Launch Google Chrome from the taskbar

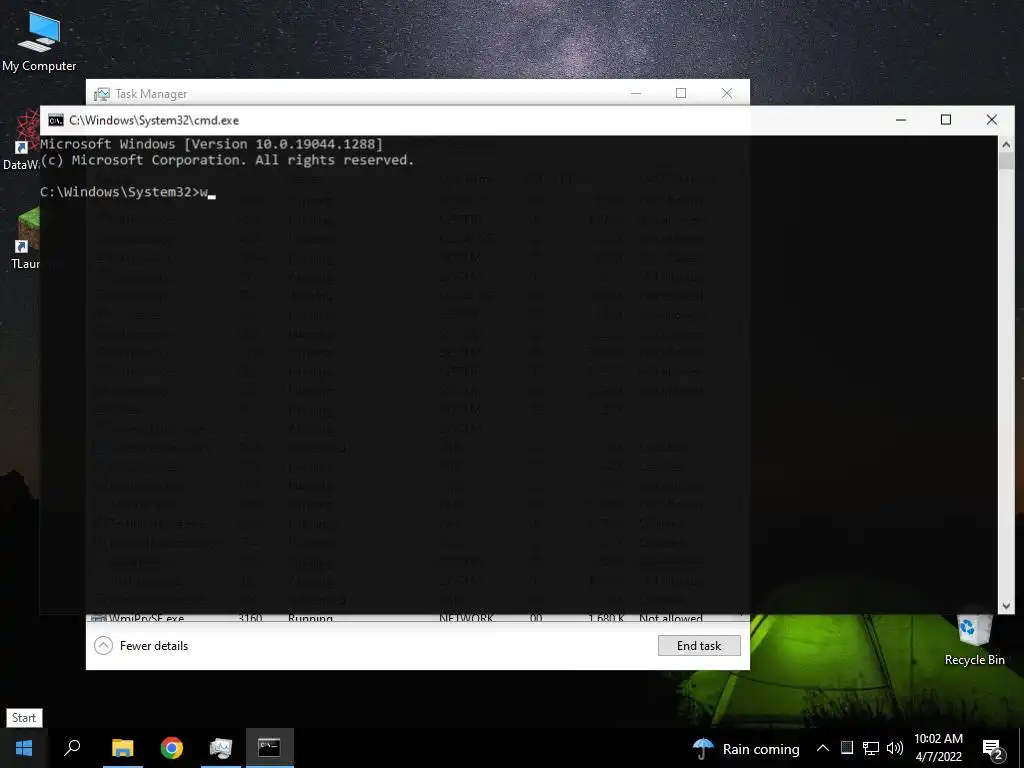(172, 748)
